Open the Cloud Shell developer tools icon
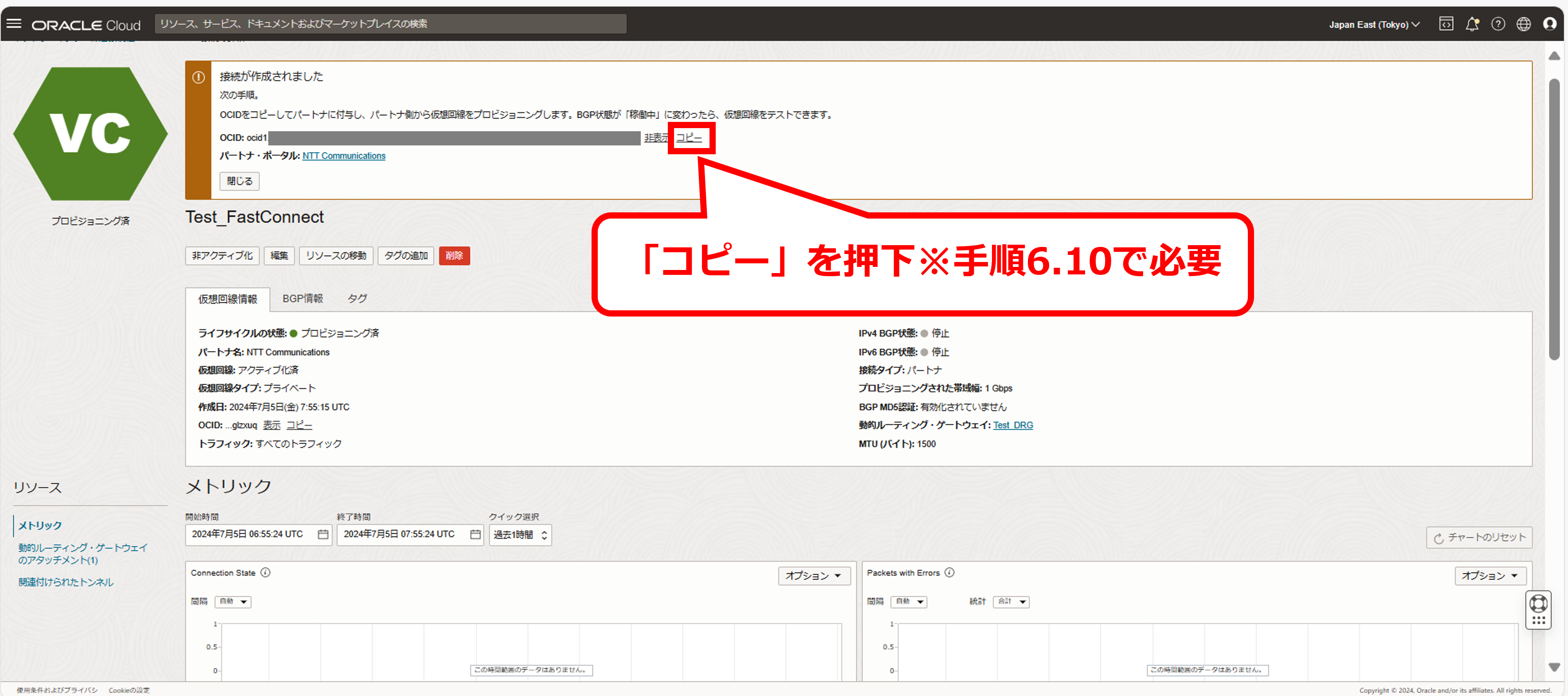This screenshot has width=1568, height=696. [1446, 24]
